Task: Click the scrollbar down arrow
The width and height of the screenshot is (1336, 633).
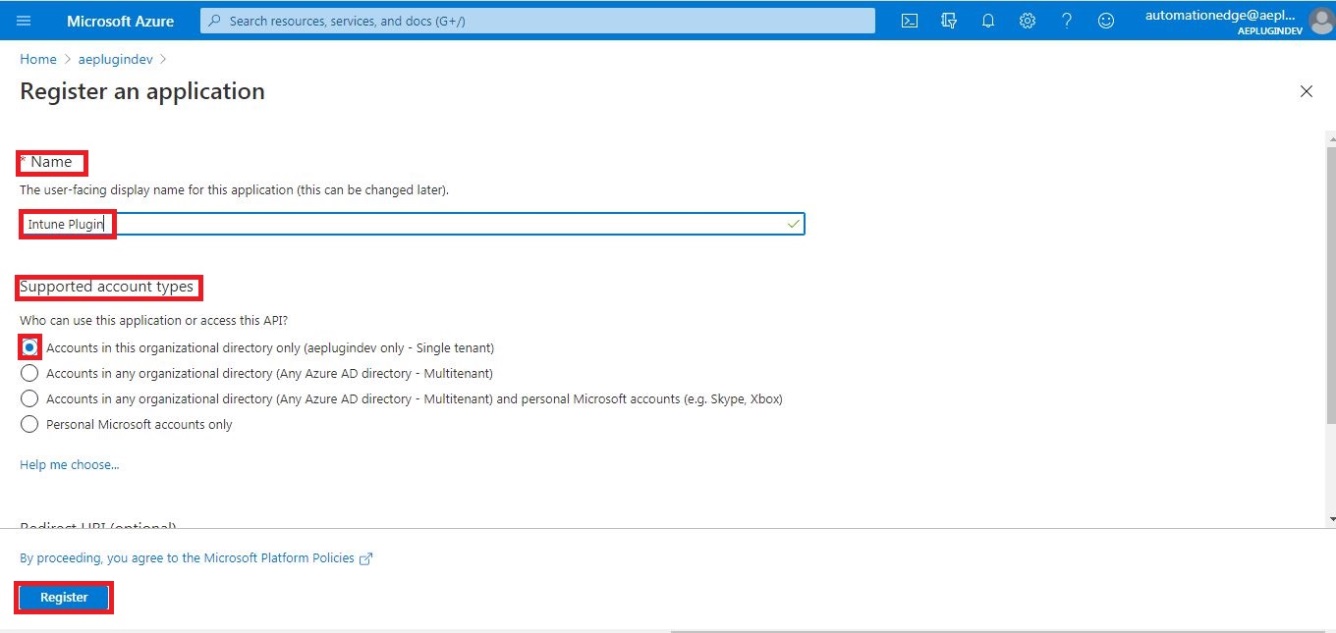Action: click(x=1331, y=520)
